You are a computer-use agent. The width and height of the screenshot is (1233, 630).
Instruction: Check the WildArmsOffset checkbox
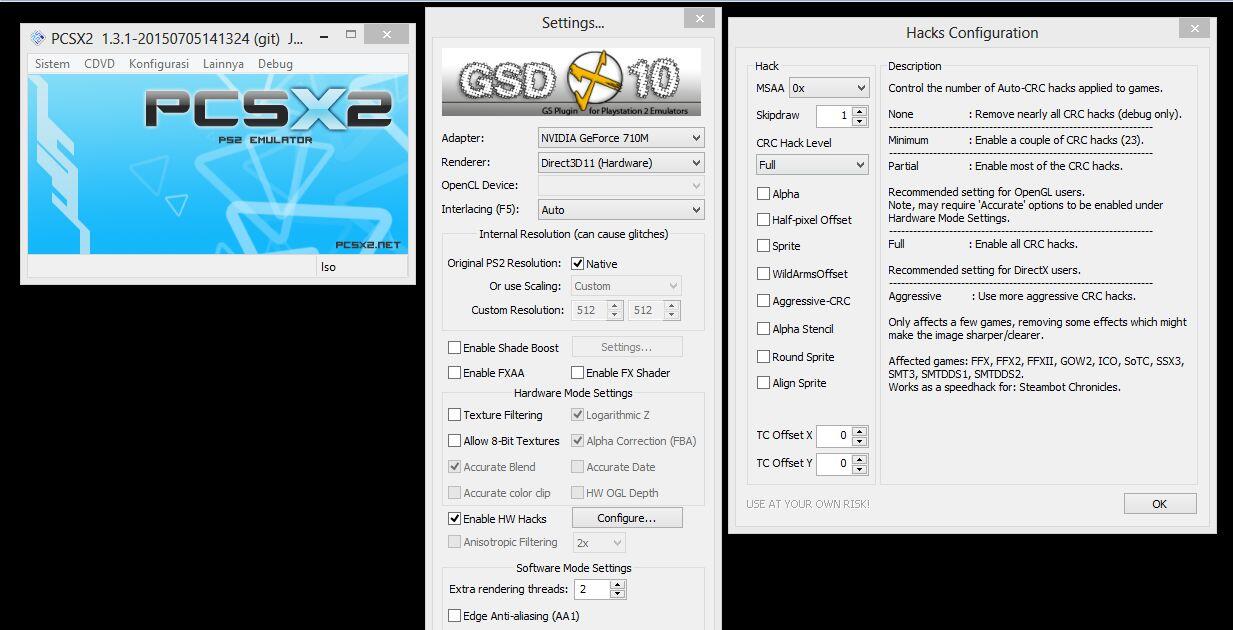pyautogui.click(x=764, y=274)
